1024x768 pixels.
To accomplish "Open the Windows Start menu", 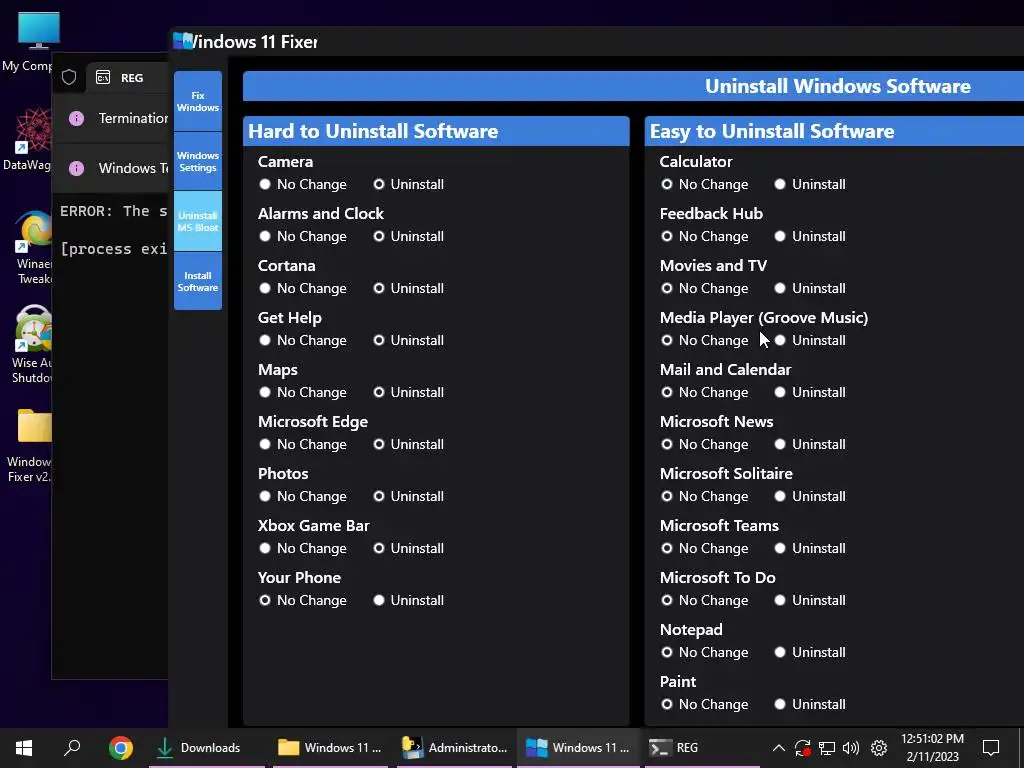I will [x=24, y=748].
